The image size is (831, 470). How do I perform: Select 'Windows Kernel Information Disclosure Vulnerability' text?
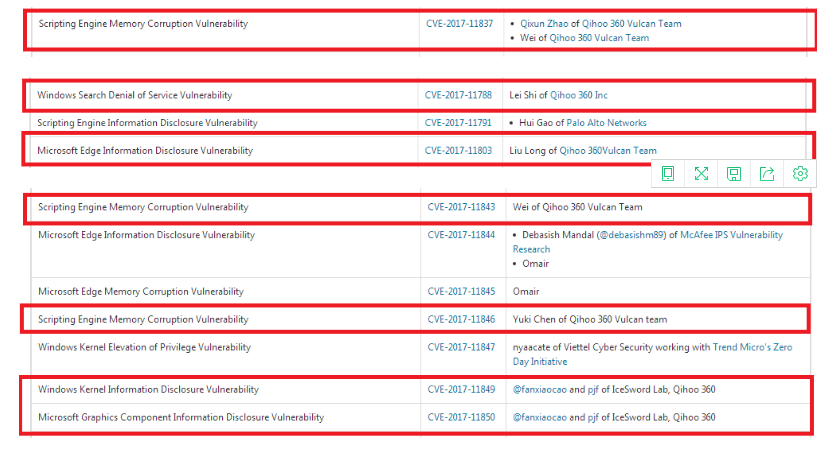[148, 389]
